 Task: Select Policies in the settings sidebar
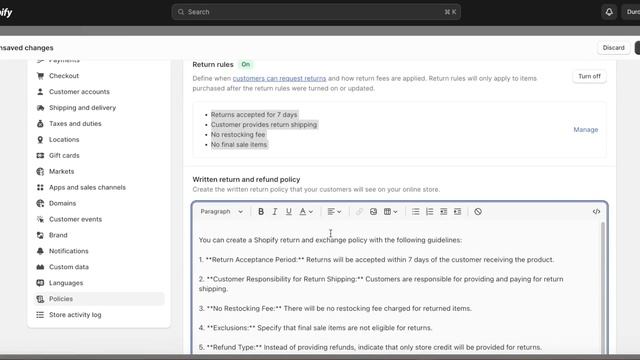(99, 299)
